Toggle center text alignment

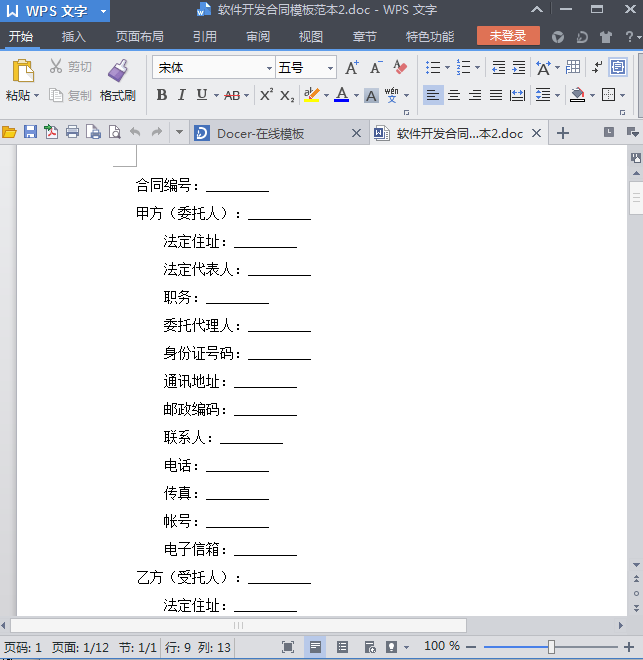454,95
